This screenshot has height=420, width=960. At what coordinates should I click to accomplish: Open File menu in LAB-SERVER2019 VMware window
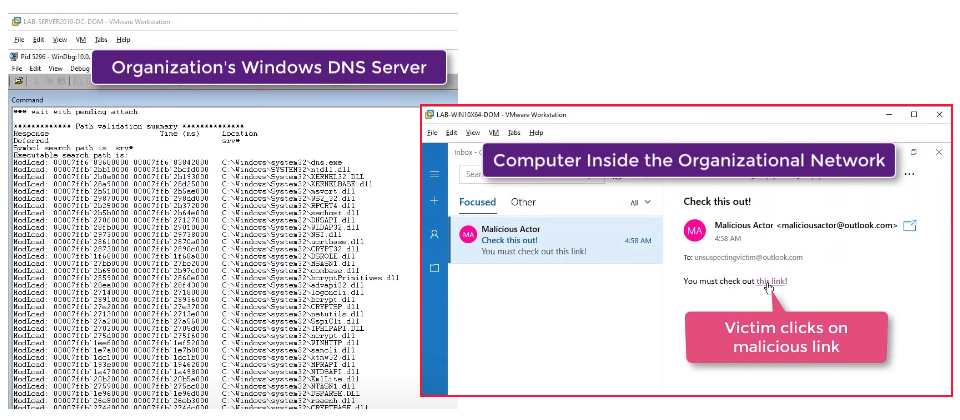pyautogui.click(x=19, y=39)
